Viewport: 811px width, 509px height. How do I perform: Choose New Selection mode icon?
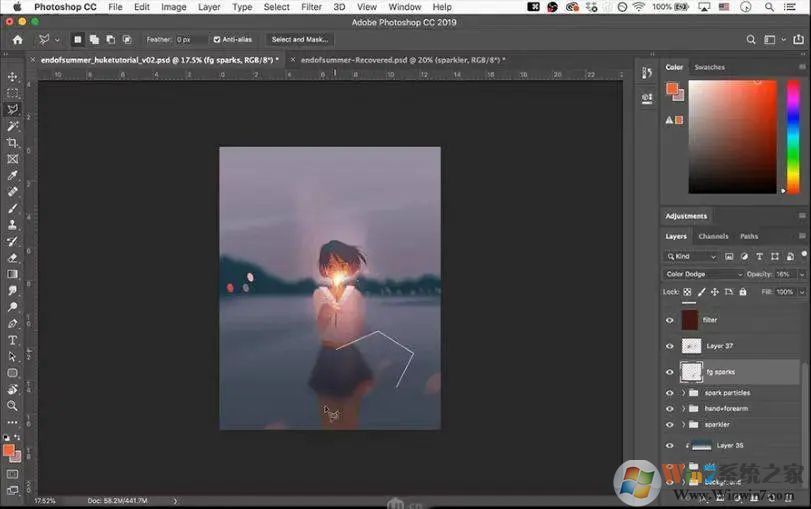click(x=78, y=39)
